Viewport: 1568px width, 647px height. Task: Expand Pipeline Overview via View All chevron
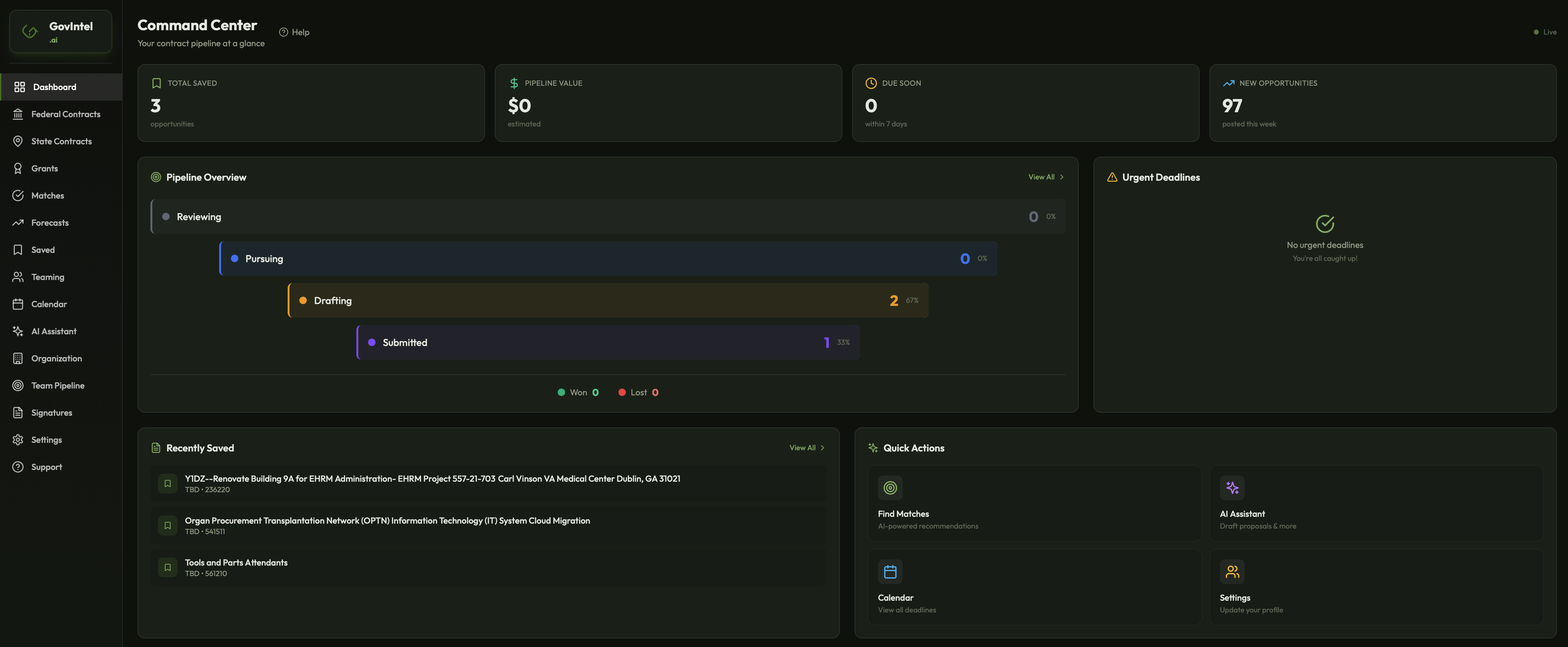coord(1061,177)
